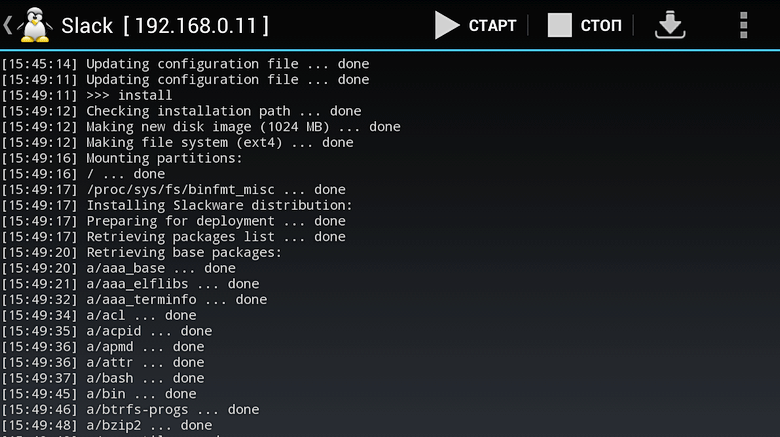Start the Linux container with СТАРТ

coord(476,25)
